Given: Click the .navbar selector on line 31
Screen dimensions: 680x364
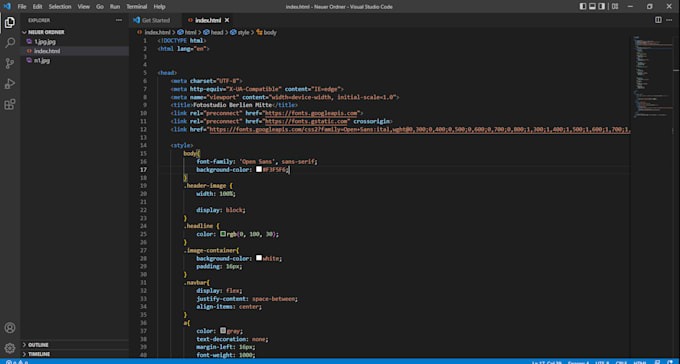Looking at the screenshot, I should coord(195,282).
